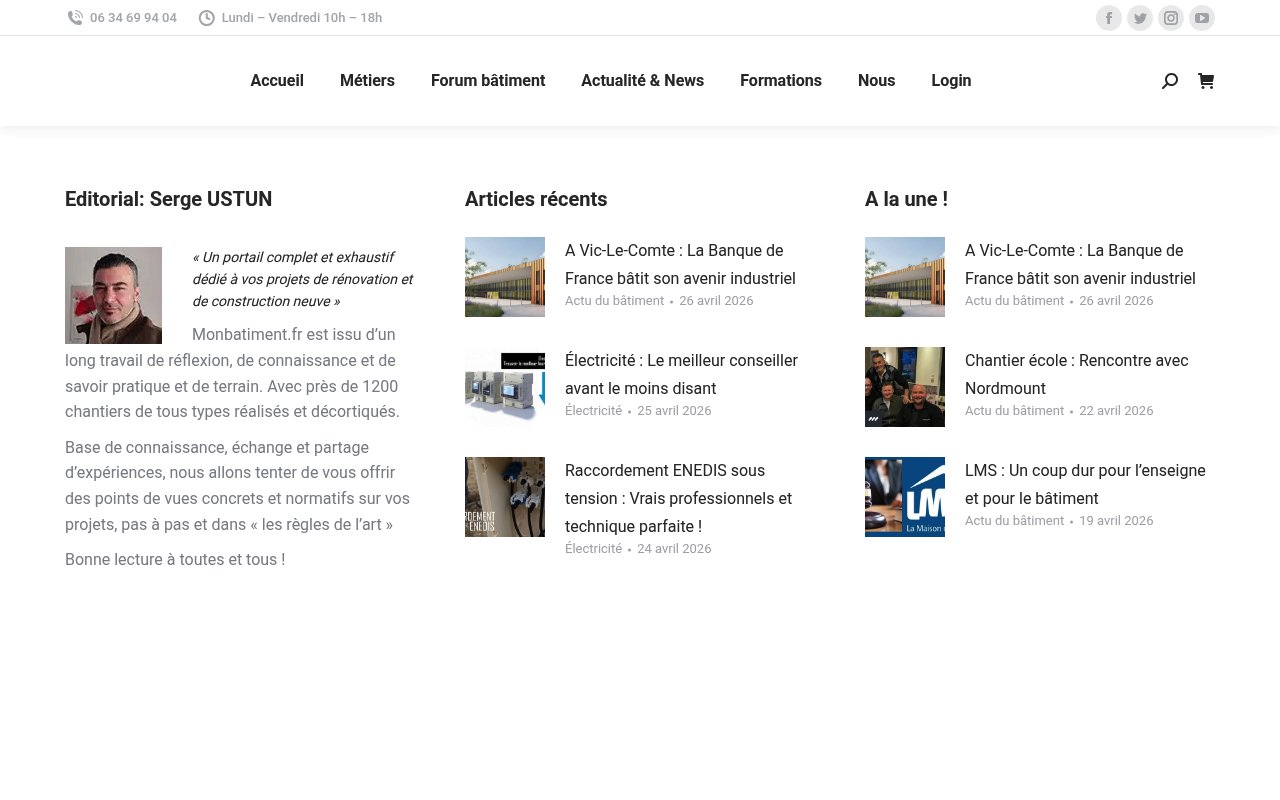
Task: Navigate to Accueil in the menu
Action: (x=277, y=81)
